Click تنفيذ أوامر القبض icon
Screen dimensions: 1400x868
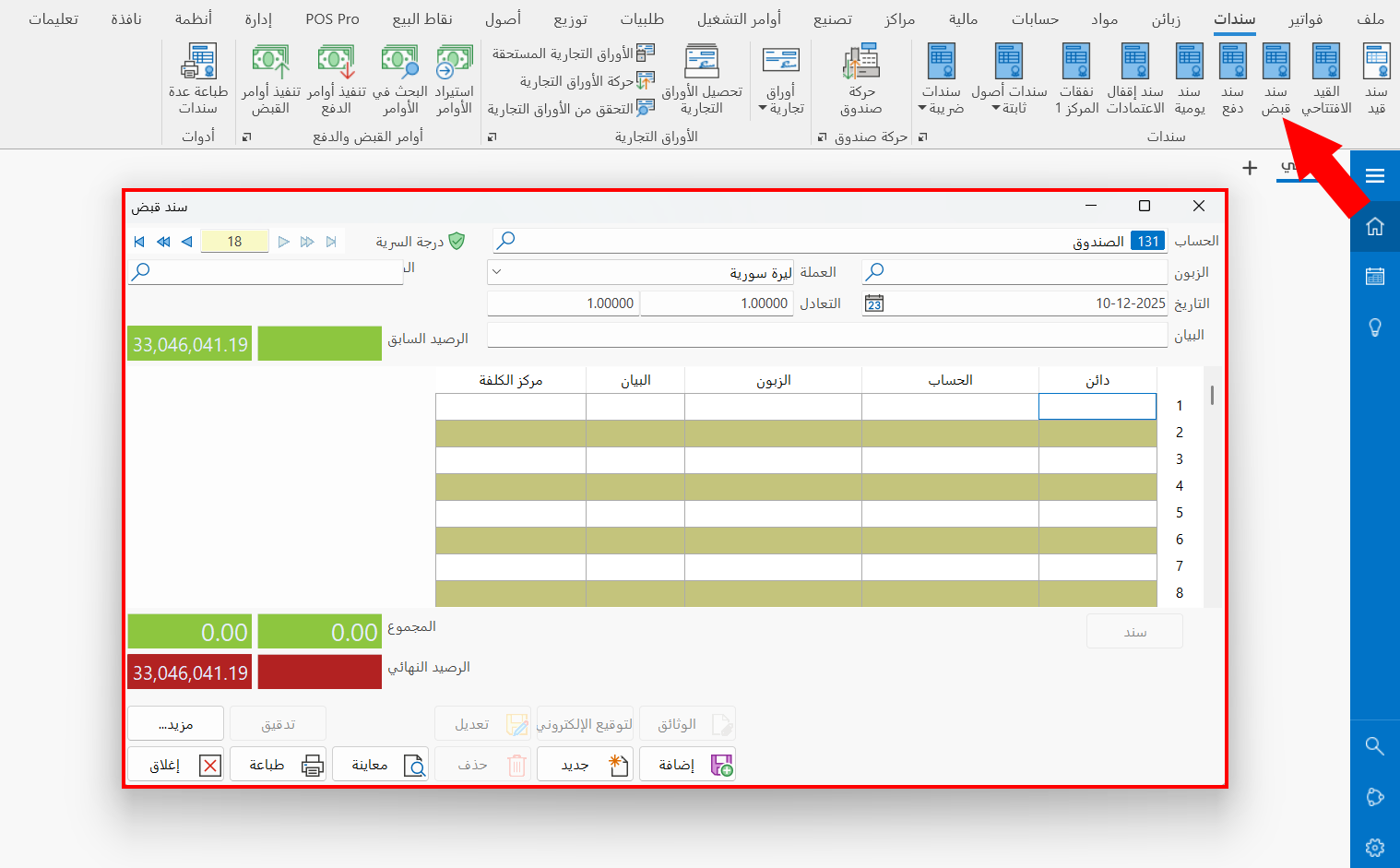(x=270, y=78)
